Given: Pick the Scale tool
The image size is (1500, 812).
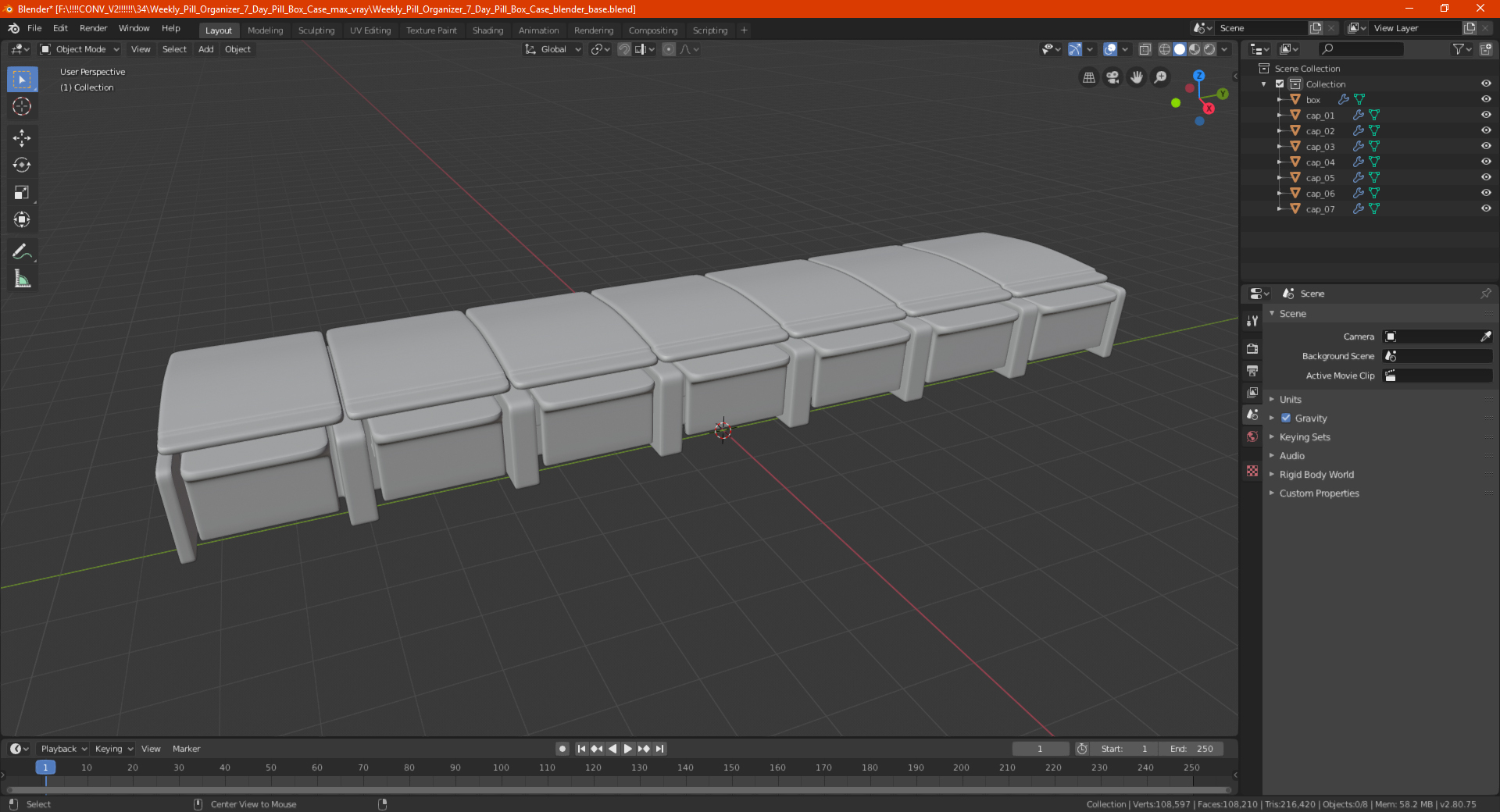Looking at the screenshot, I should pos(22,193).
